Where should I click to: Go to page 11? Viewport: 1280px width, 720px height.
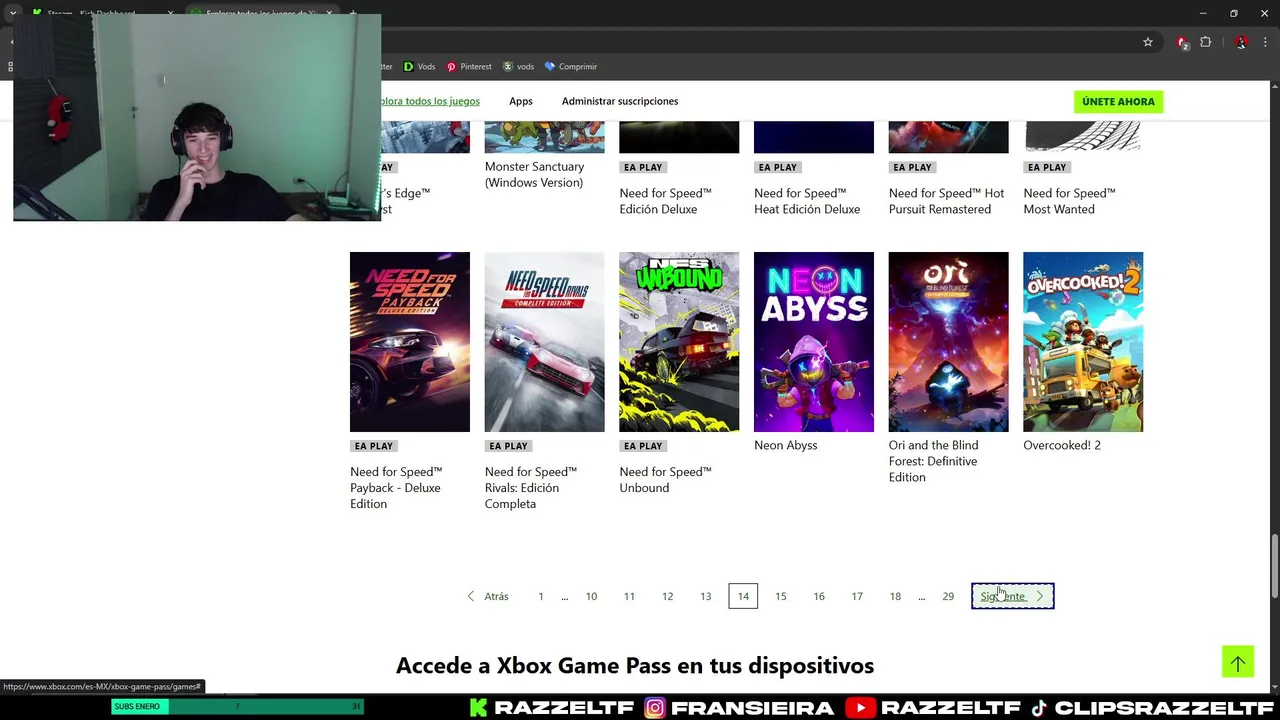[629, 596]
